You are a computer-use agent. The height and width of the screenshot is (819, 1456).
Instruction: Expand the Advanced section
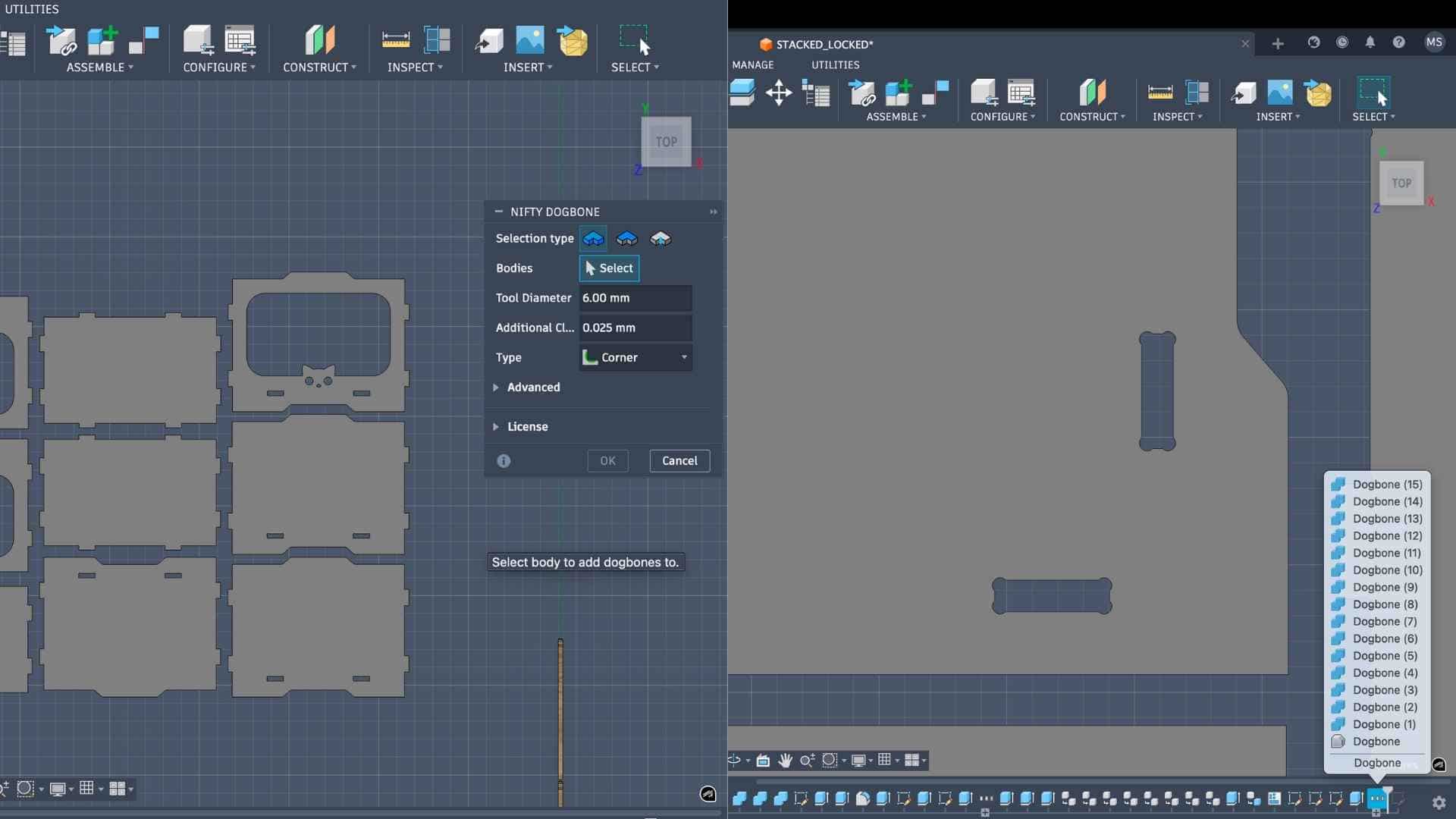(533, 387)
